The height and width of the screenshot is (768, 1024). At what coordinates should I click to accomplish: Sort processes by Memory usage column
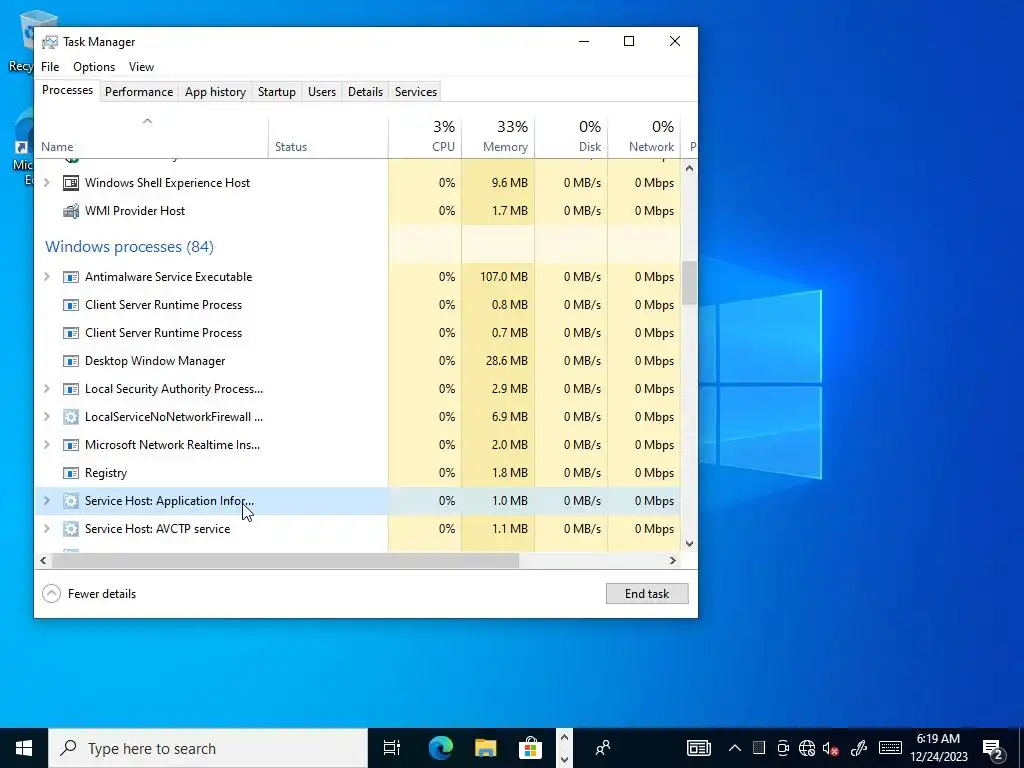[498, 137]
